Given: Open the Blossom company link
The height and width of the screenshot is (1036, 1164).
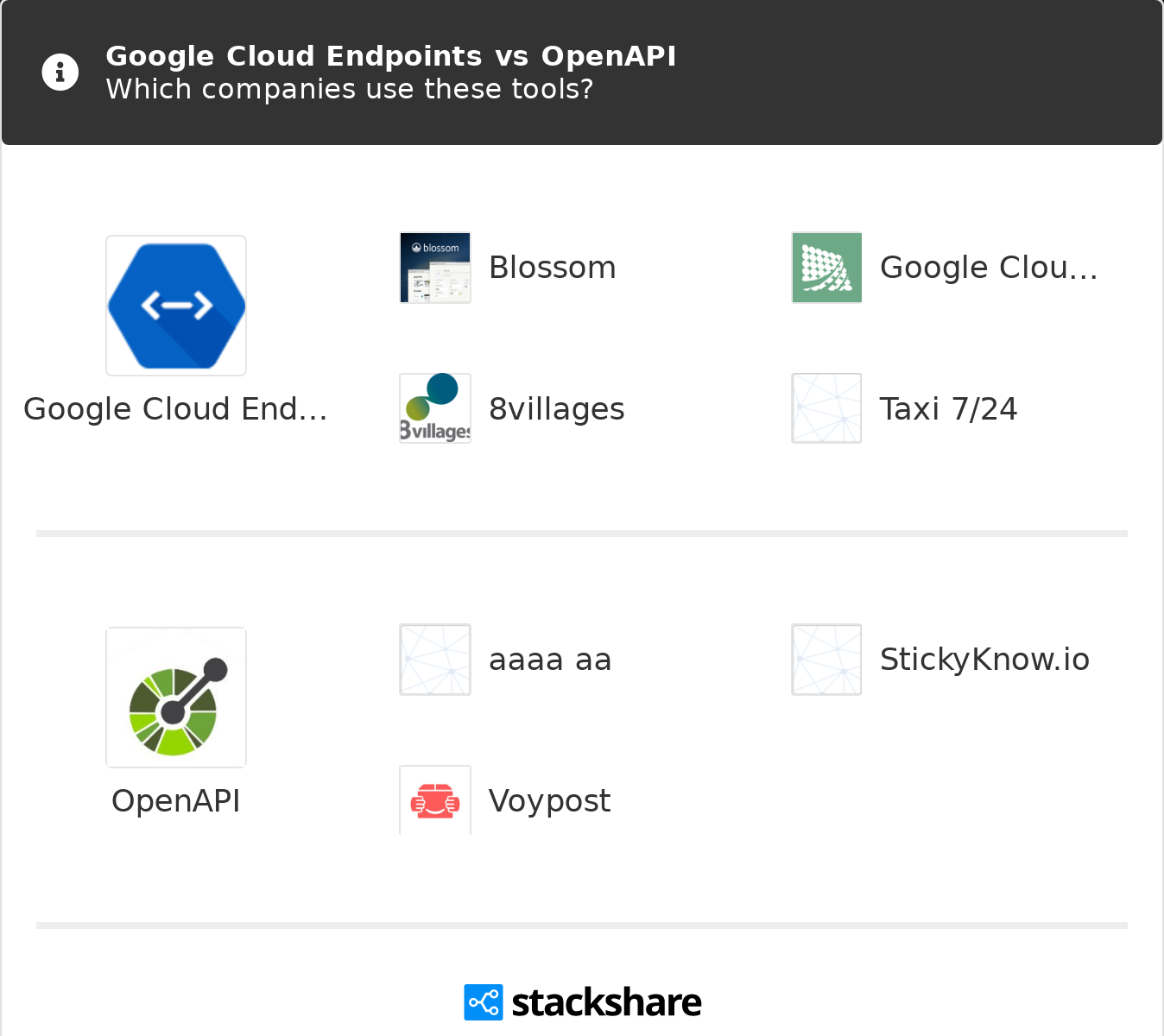Looking at the screenshot, I should click(x=552, y=268).
